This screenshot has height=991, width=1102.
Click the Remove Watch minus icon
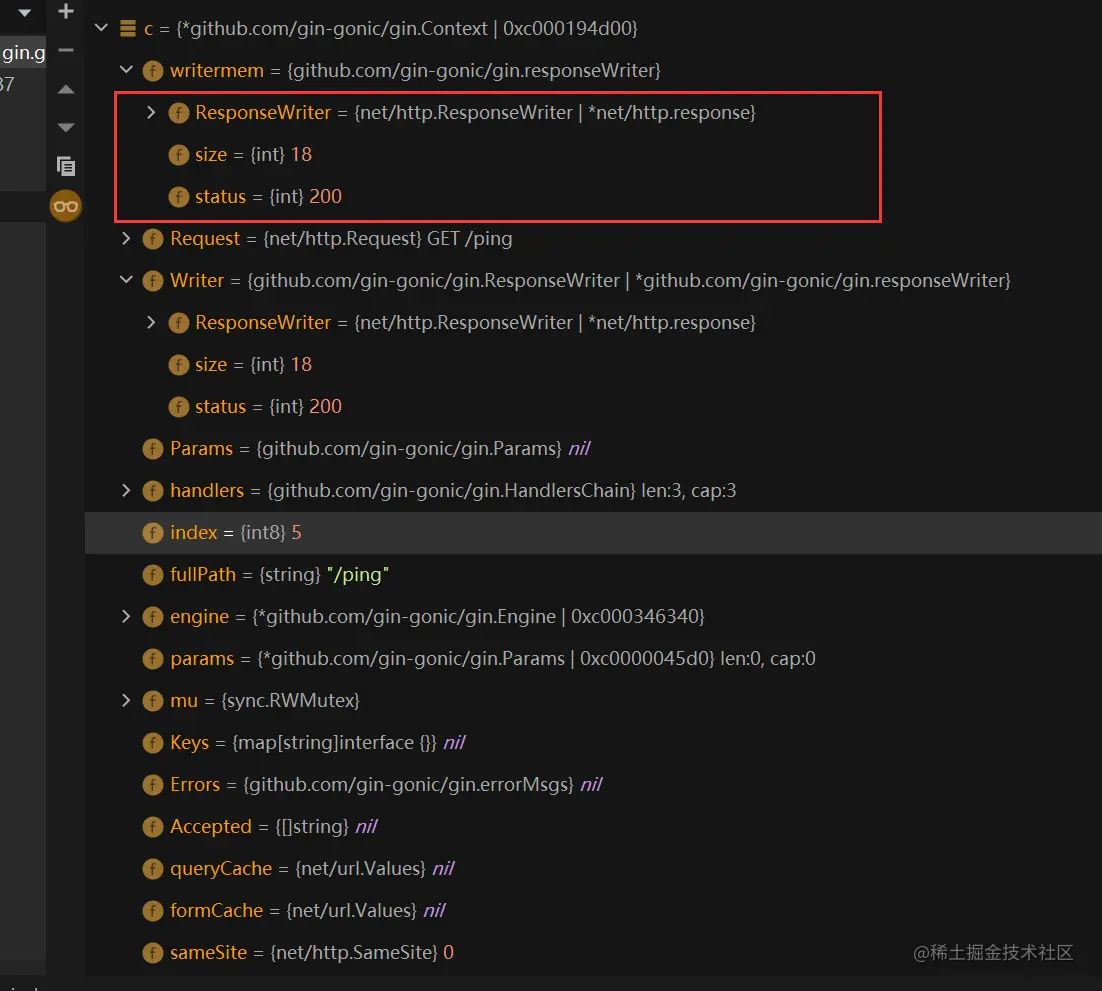click(66, 50)
